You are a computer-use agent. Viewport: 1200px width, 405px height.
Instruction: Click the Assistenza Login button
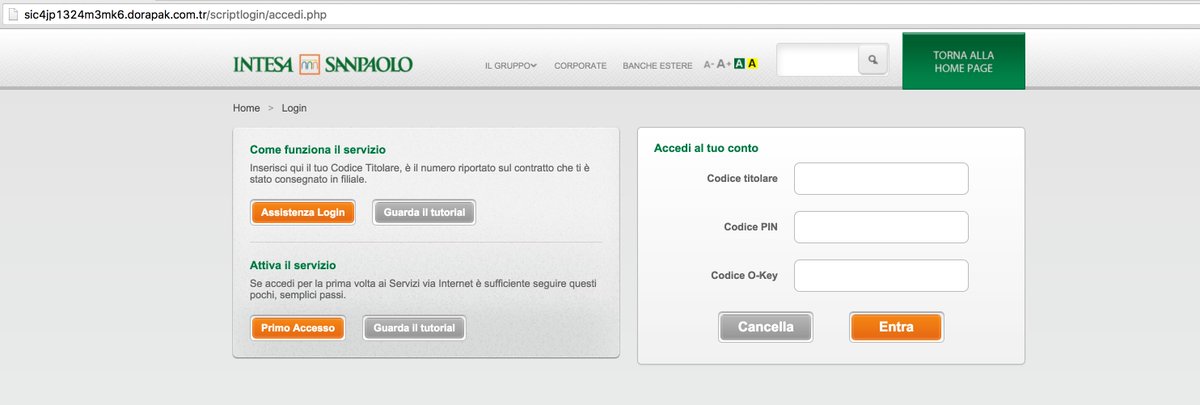click(x=303, y=212)
